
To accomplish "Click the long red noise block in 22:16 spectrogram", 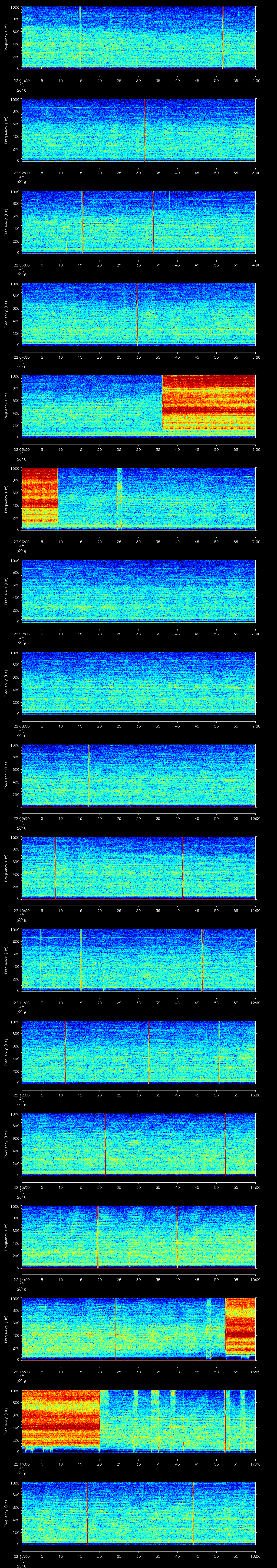I will pos(60,1418).
